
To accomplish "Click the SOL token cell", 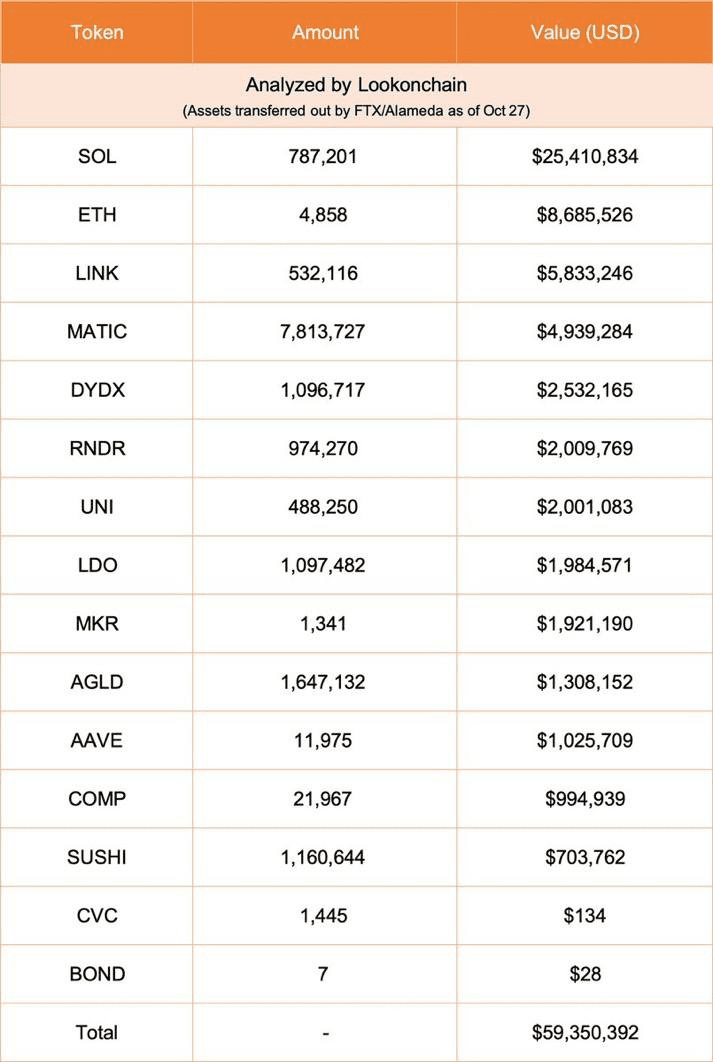I will pos(97,156).
